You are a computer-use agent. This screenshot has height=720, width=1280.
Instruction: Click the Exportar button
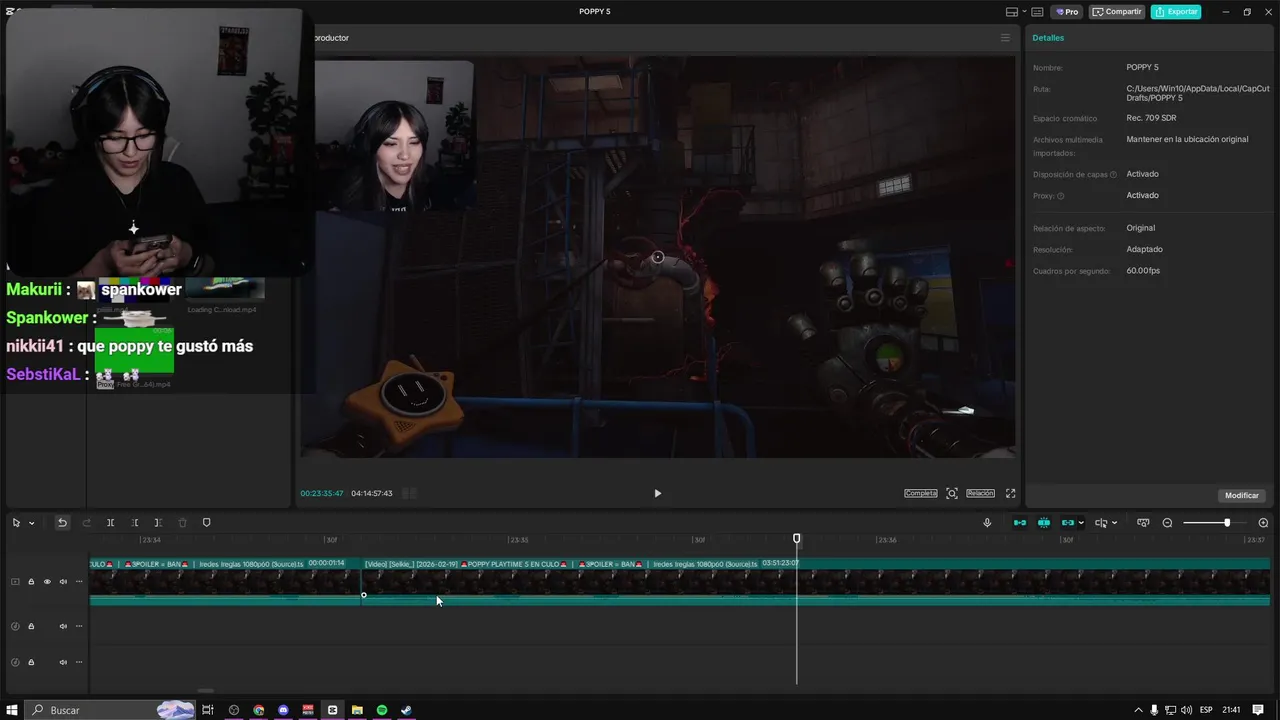click(1176, 12)
